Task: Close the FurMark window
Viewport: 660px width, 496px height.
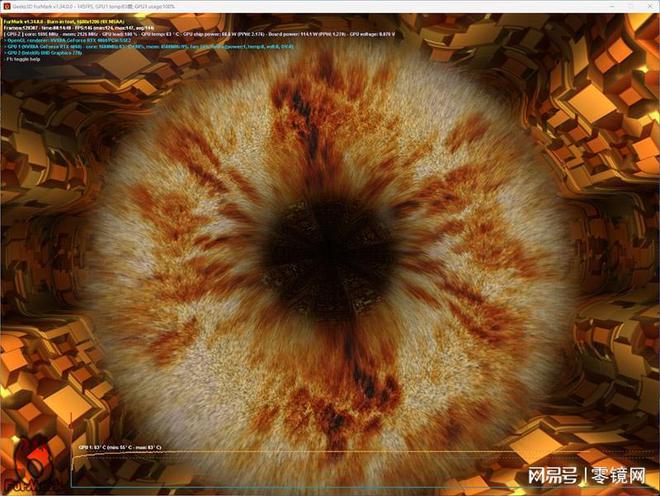Action: pos(650,6)
